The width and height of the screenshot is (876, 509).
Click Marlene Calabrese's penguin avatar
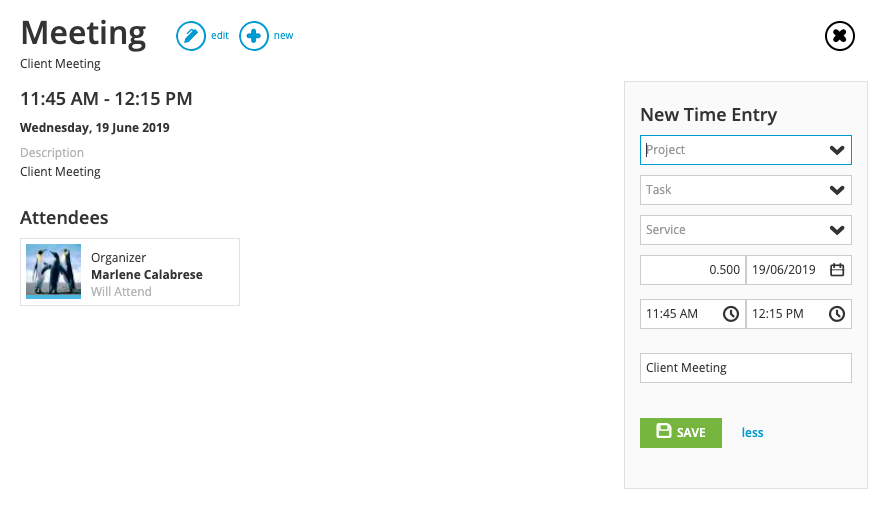pos(54,272)
